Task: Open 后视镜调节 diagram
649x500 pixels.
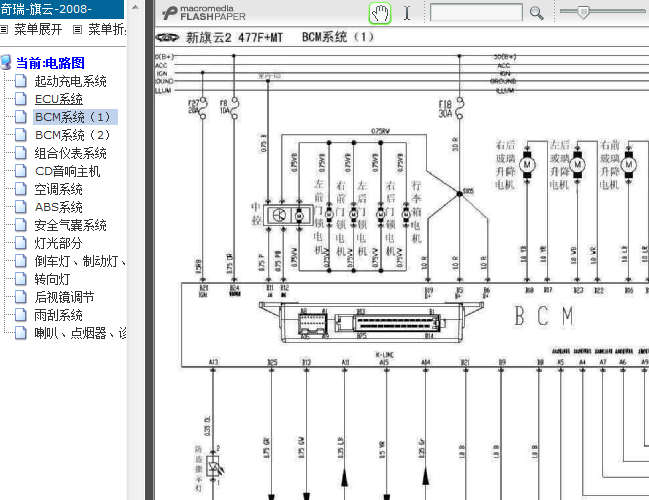Action: click(64, 297)
